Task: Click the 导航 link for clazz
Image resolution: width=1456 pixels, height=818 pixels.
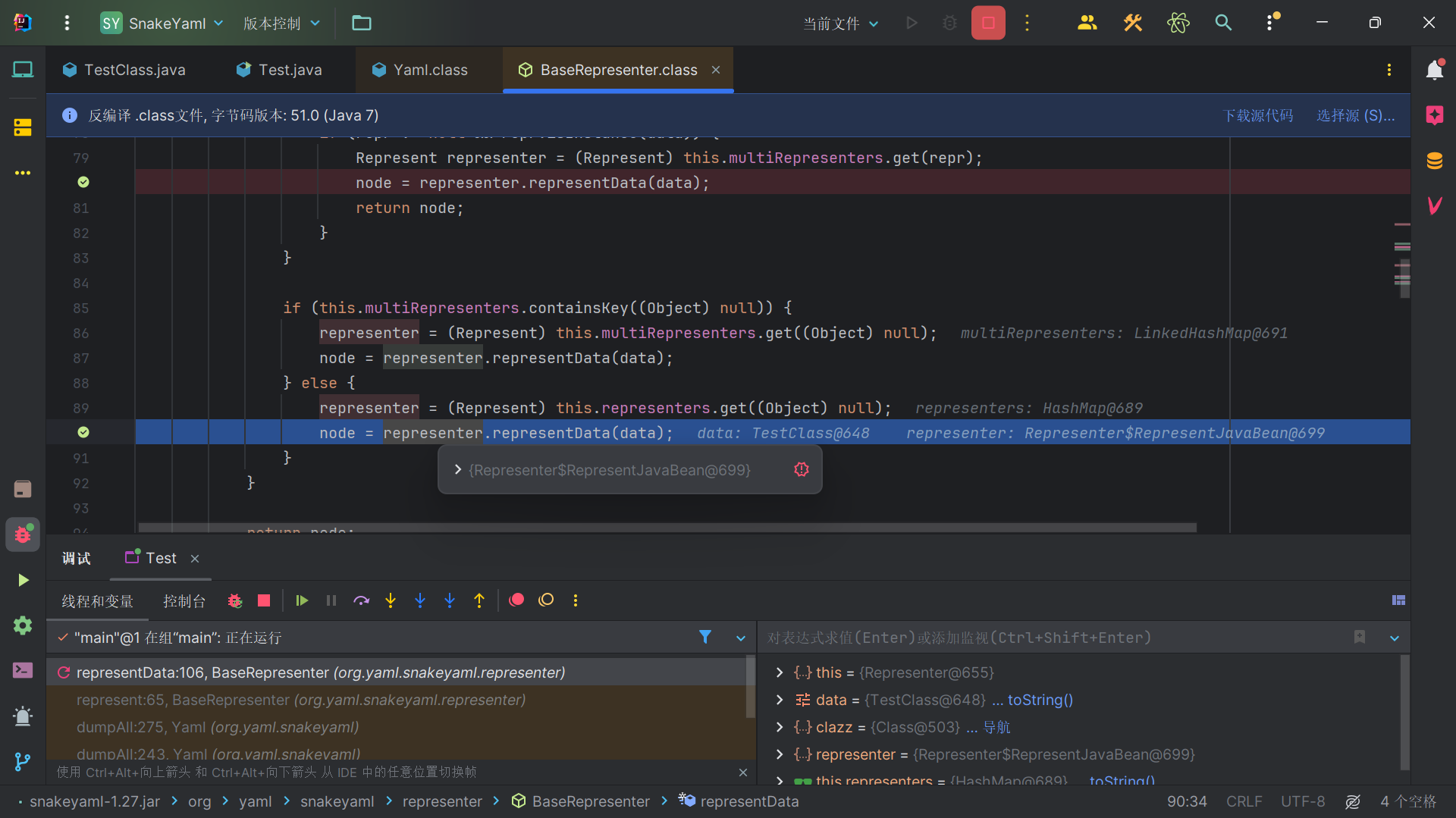Action: (996, 727)
